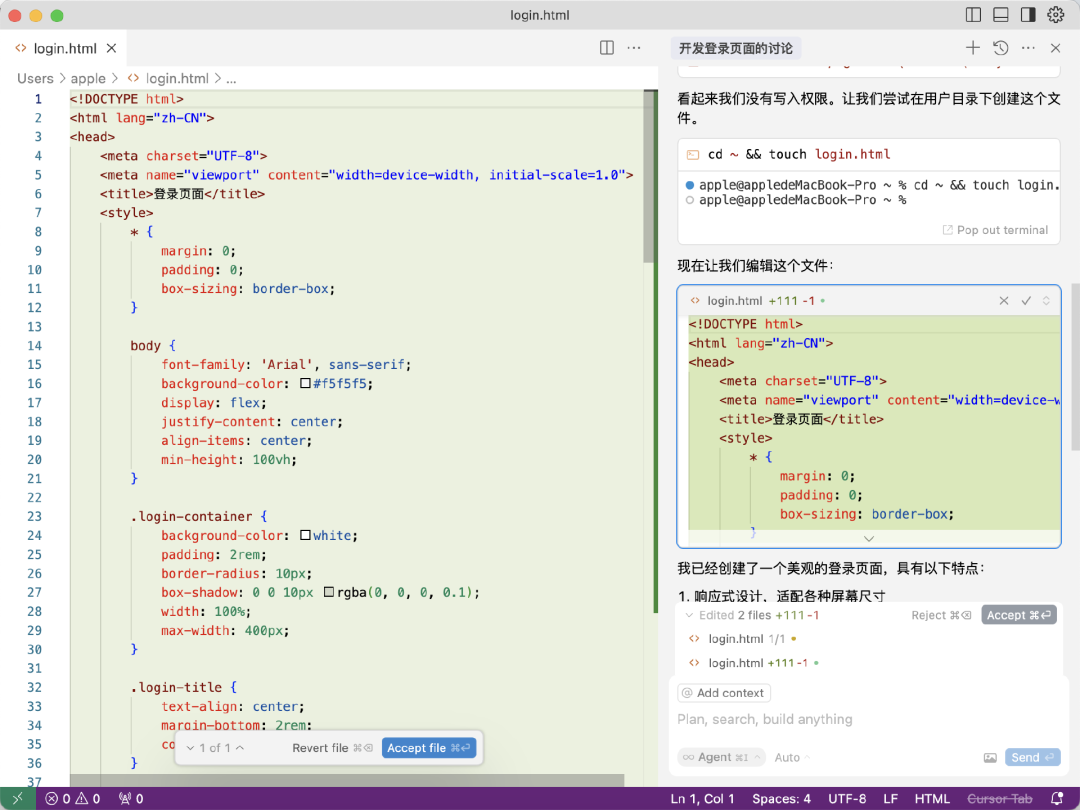Viewport: 1080px width, 810px height.
Task: Collapse the Edited 2 files list
Action: 689,616
